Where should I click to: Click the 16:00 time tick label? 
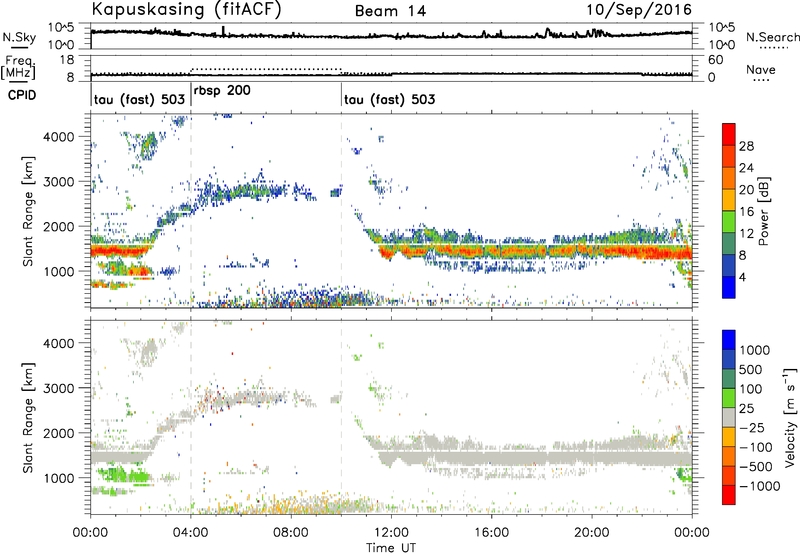[x=491, y=533]
